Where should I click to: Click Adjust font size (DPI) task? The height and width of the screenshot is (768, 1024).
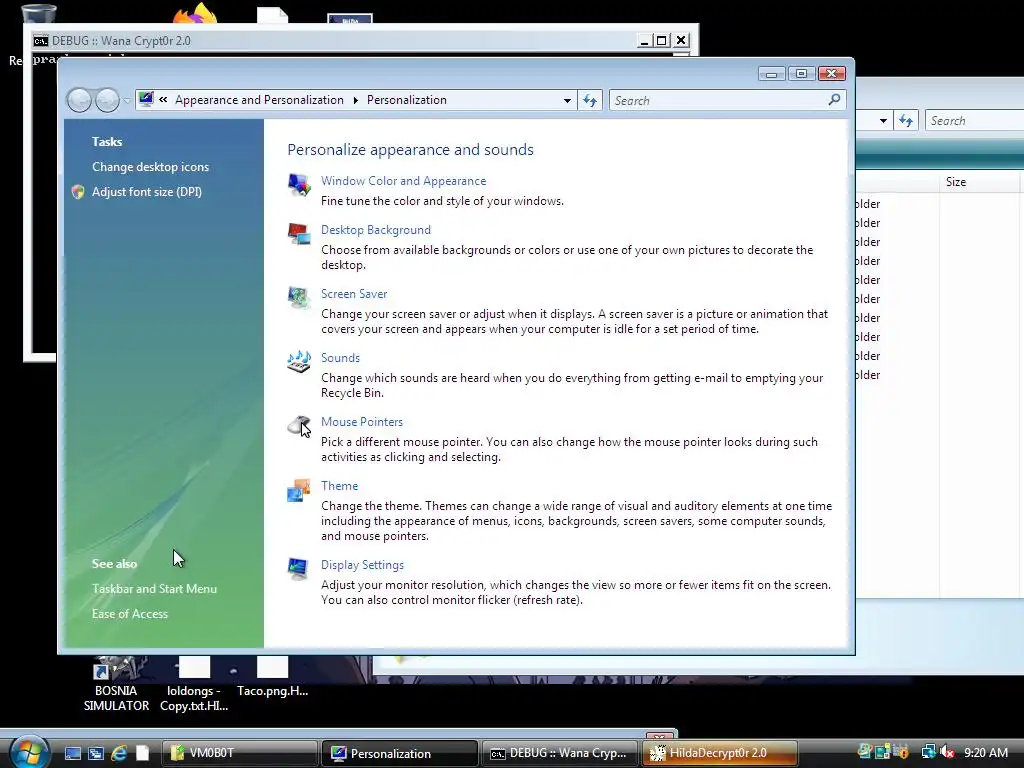pos(147,192)
